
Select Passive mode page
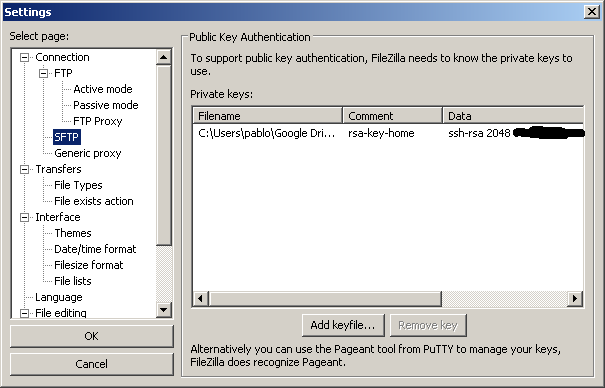coord(106,105)
